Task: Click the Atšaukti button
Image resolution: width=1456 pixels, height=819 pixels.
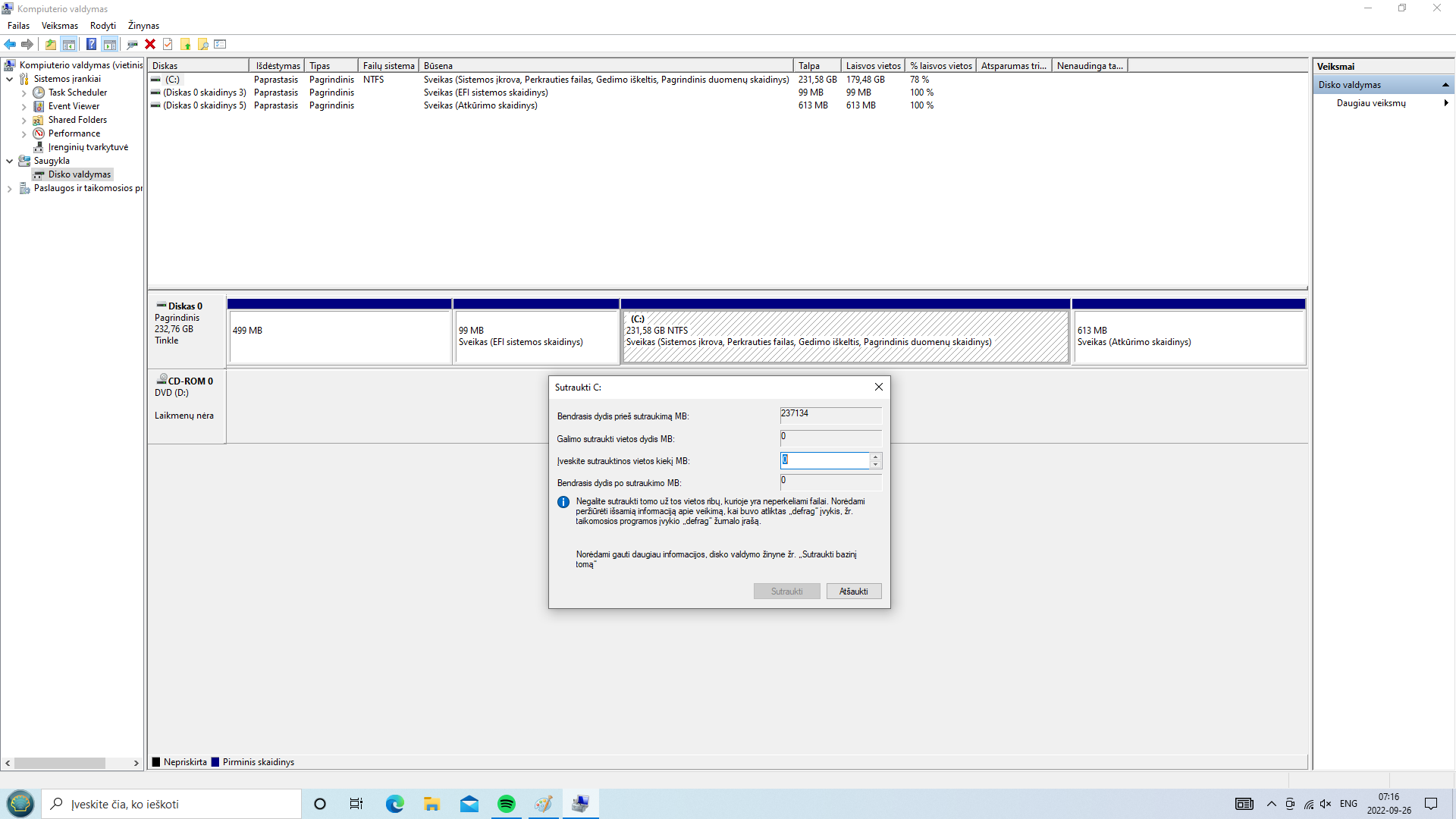Action: [x=853, y=591]
